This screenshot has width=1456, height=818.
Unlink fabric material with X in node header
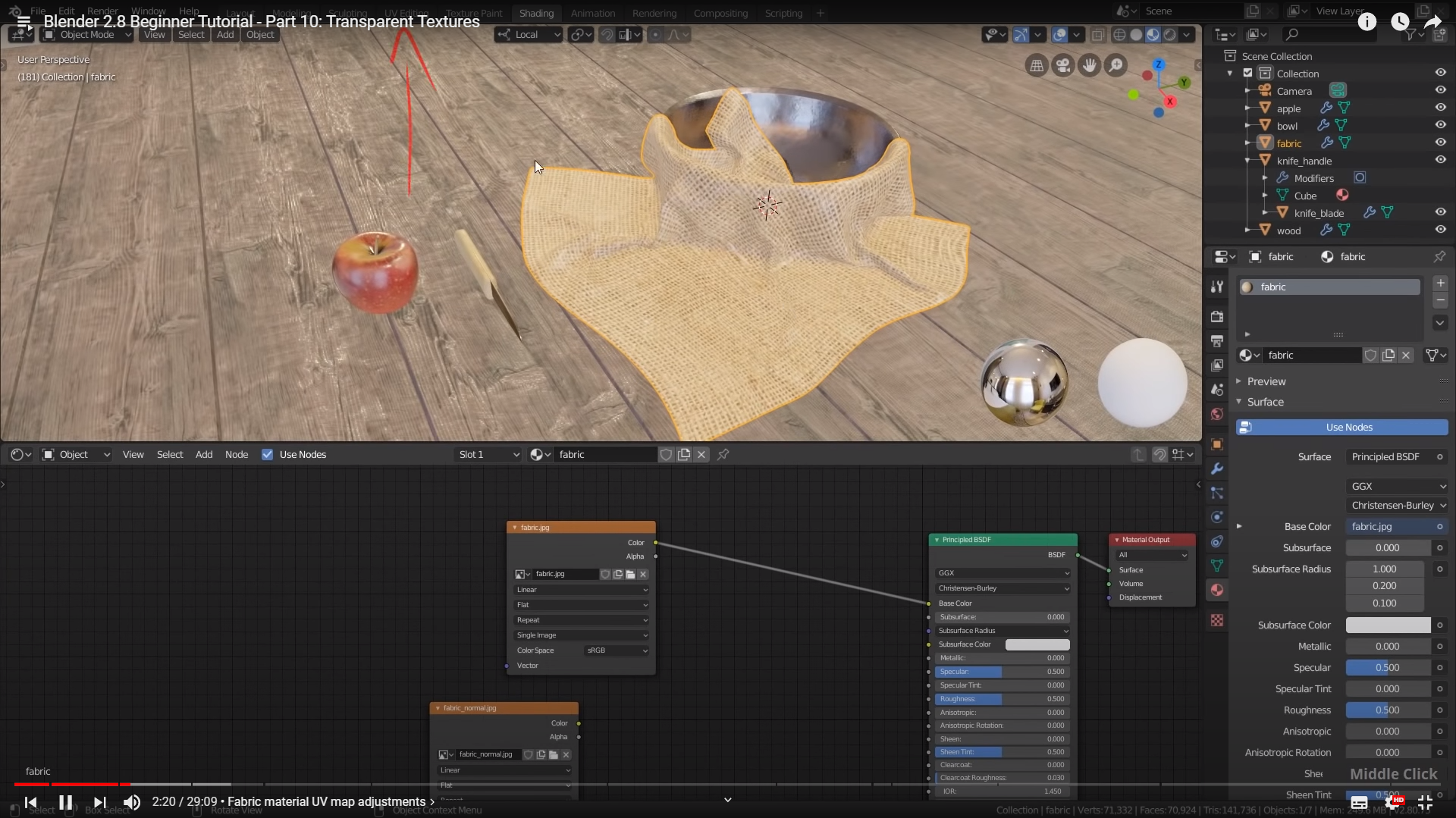click(701, 454)
